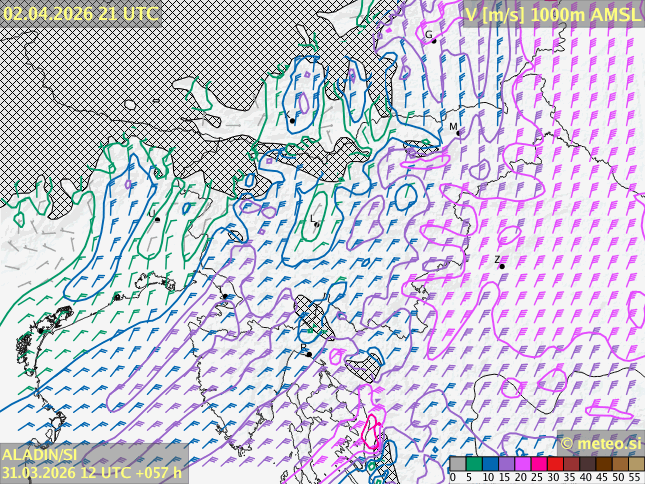Click the city marker labeled R

pos(309,354)
